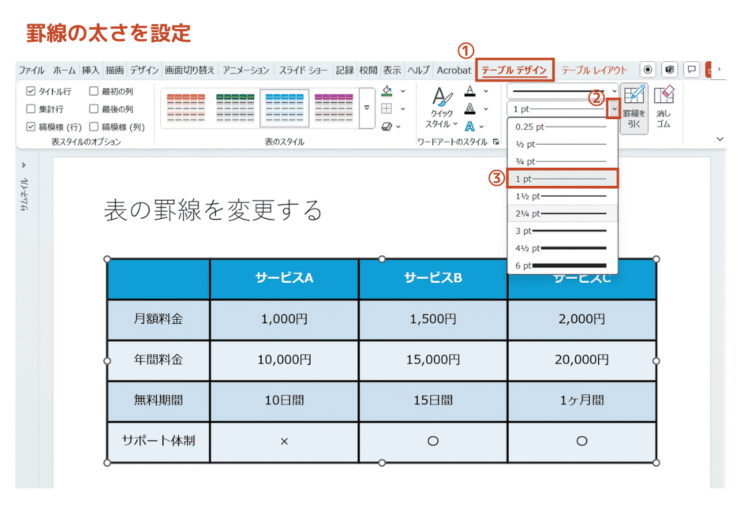
Task: Open the 記録 tab
Action: pyautogui.click(x=345, y=70)
